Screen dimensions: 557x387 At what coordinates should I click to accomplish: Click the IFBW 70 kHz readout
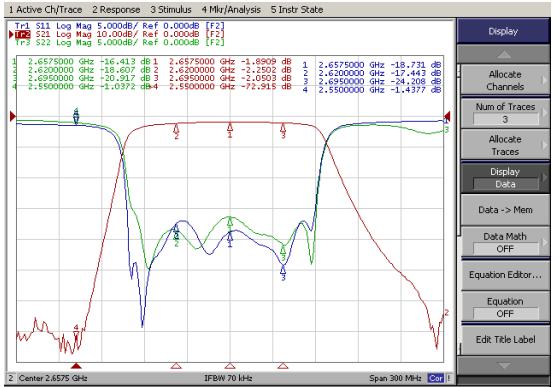point(228,378)
